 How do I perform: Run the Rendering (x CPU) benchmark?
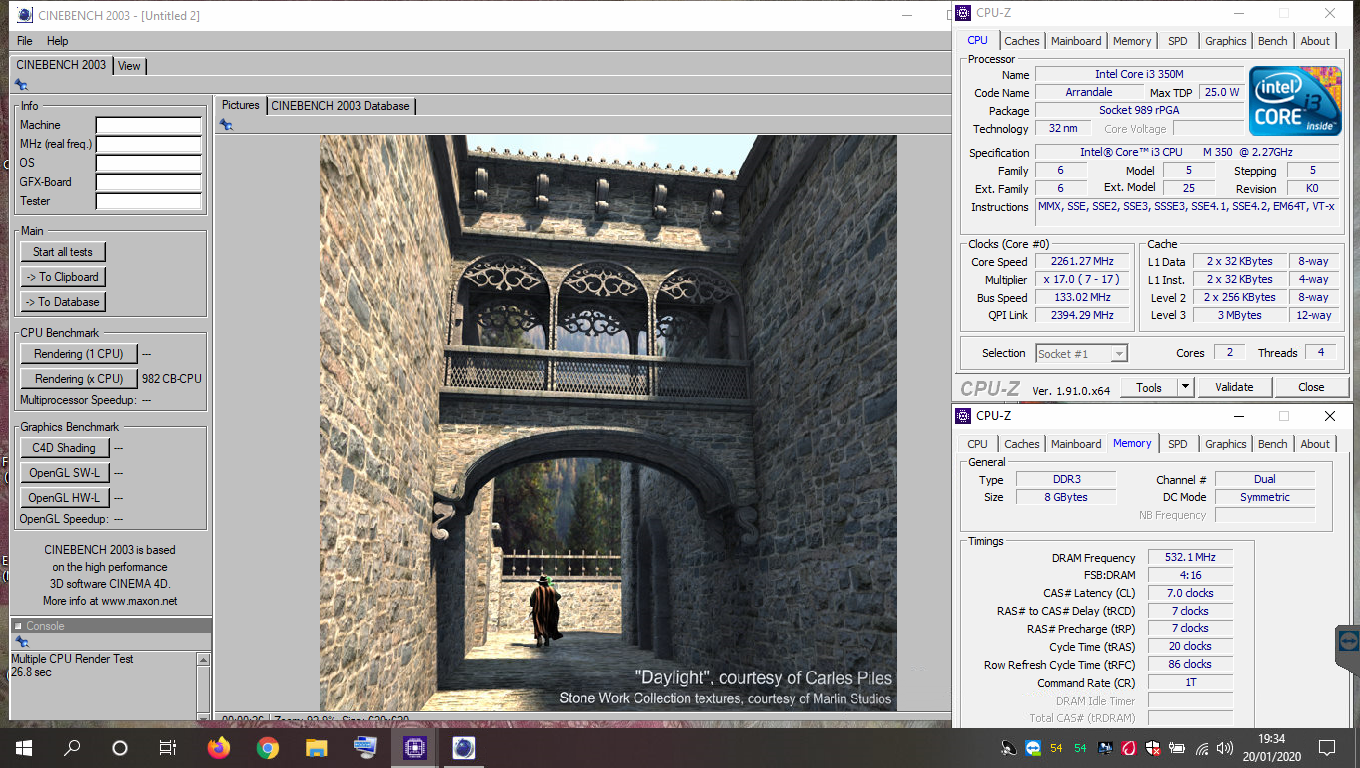tap(79, 379)
